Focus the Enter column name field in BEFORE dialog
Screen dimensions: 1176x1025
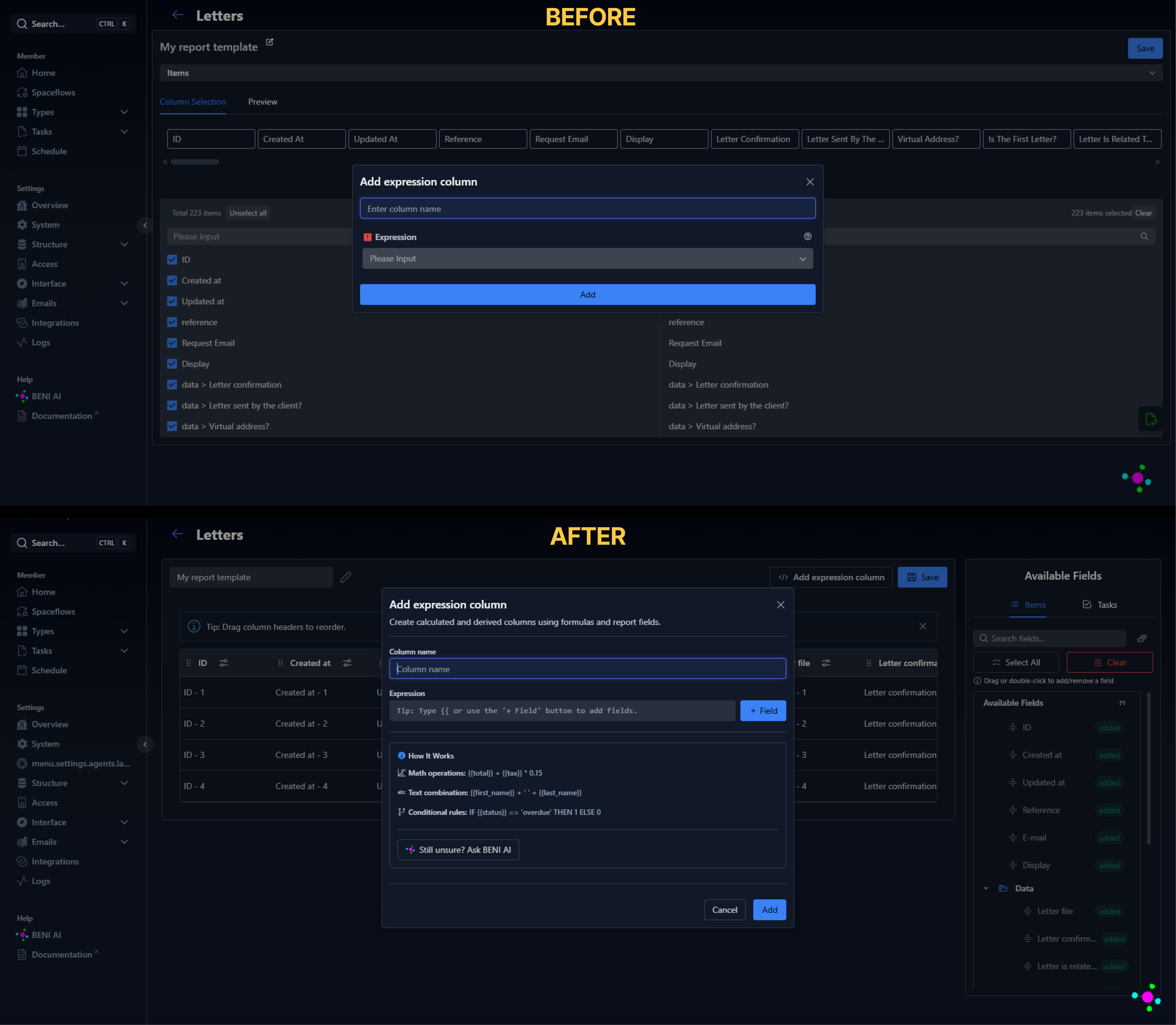pos(587,209)
